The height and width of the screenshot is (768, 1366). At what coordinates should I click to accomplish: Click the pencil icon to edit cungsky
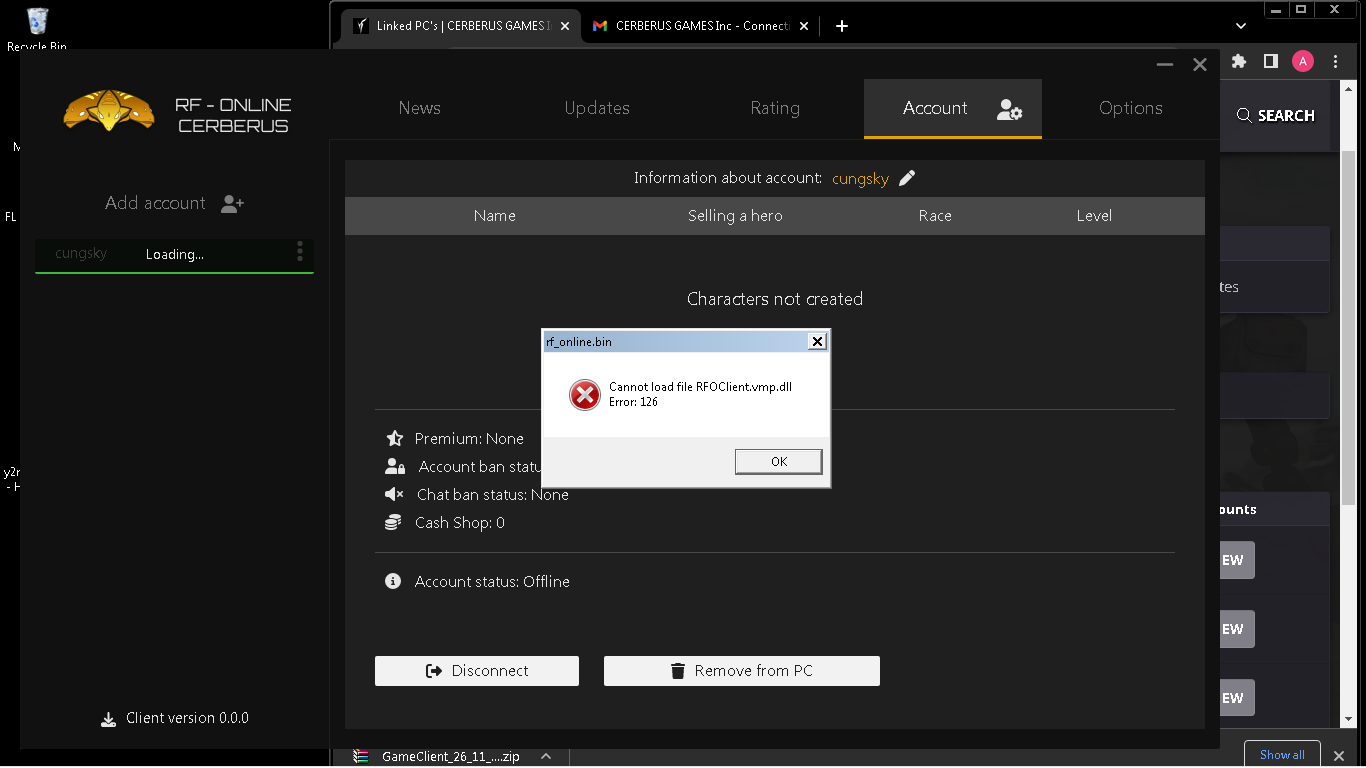(907, 178)
